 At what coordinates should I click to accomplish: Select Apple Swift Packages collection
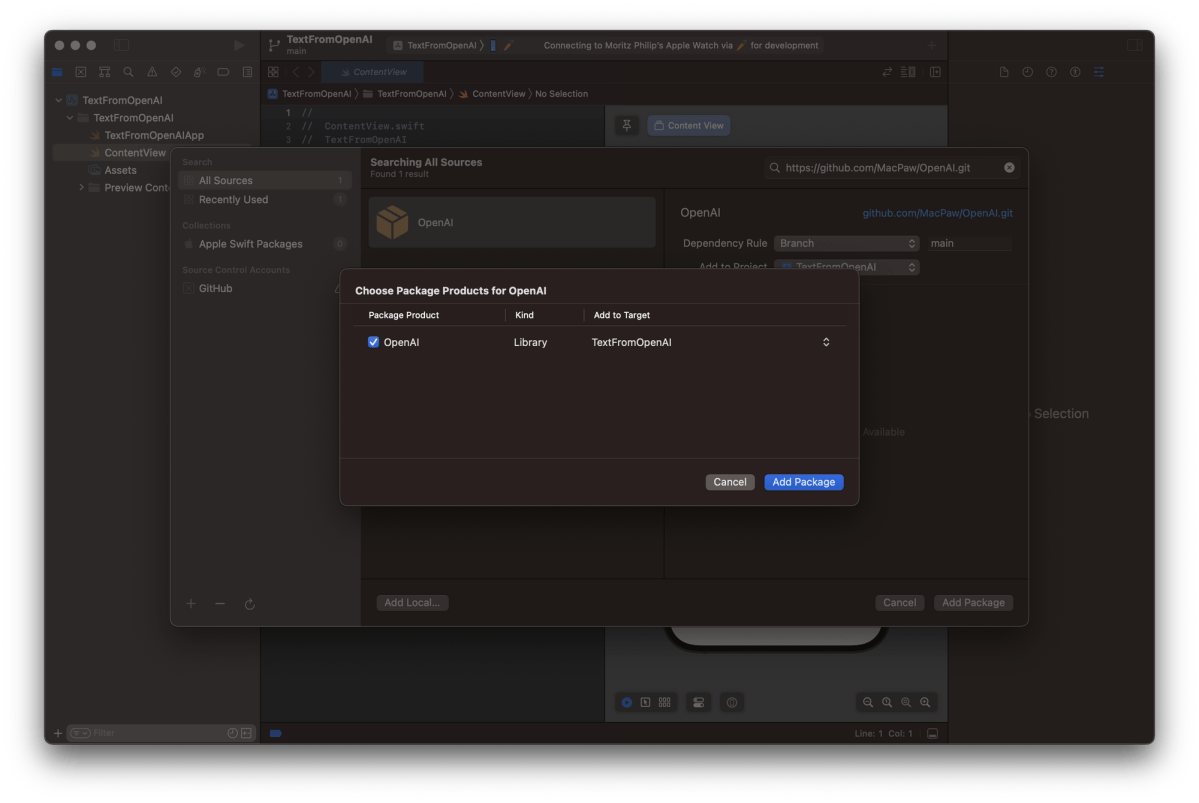coord(265,244)
